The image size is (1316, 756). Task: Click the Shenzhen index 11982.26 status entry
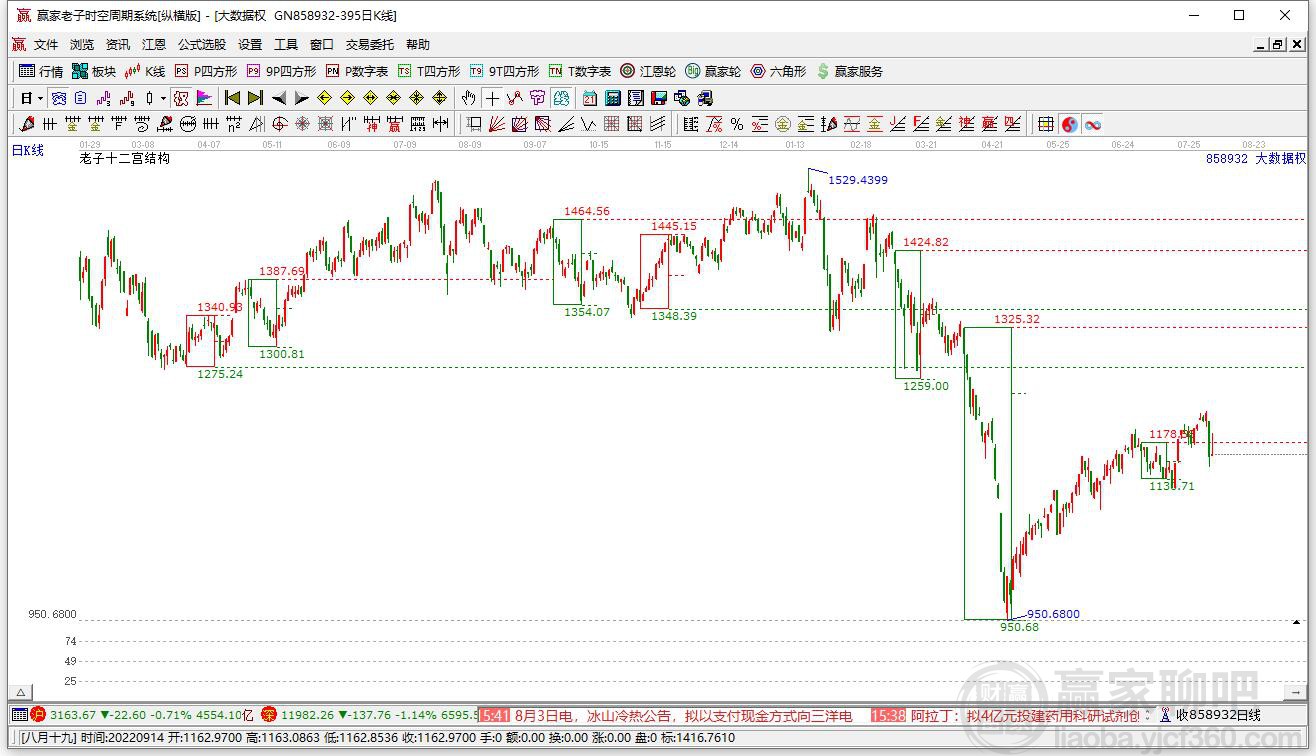(x=369, y=715)
